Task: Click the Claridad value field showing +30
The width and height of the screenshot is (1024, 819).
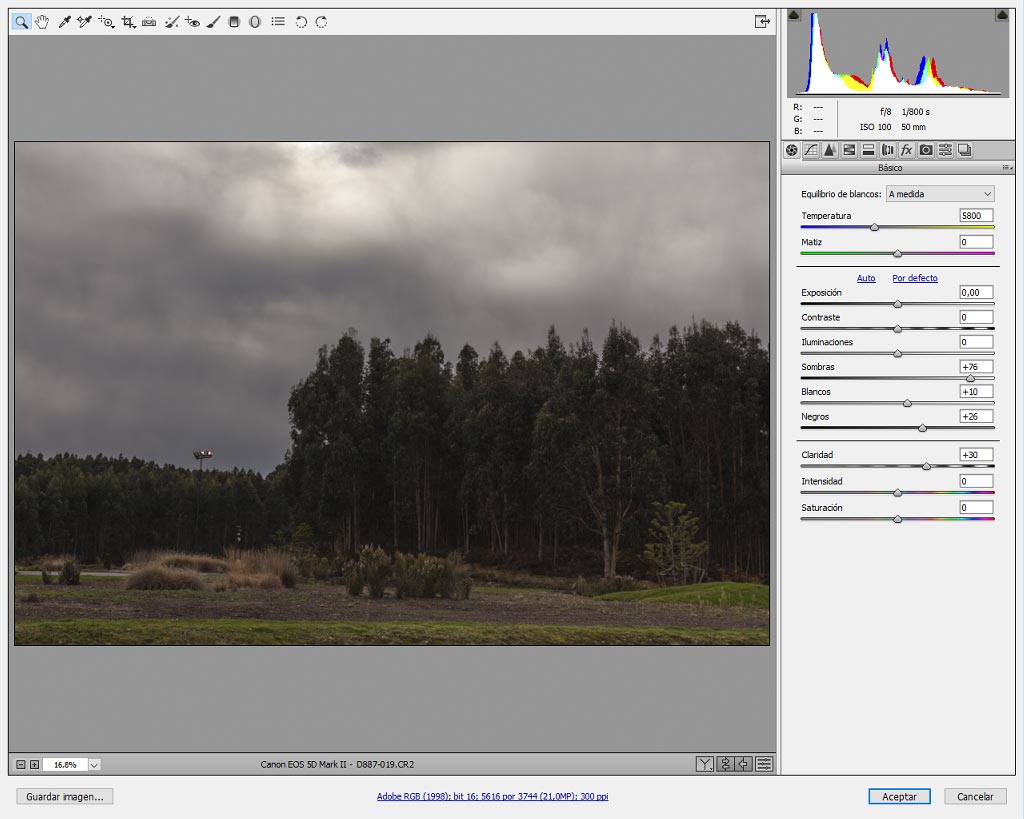Action: click(976, 455)
